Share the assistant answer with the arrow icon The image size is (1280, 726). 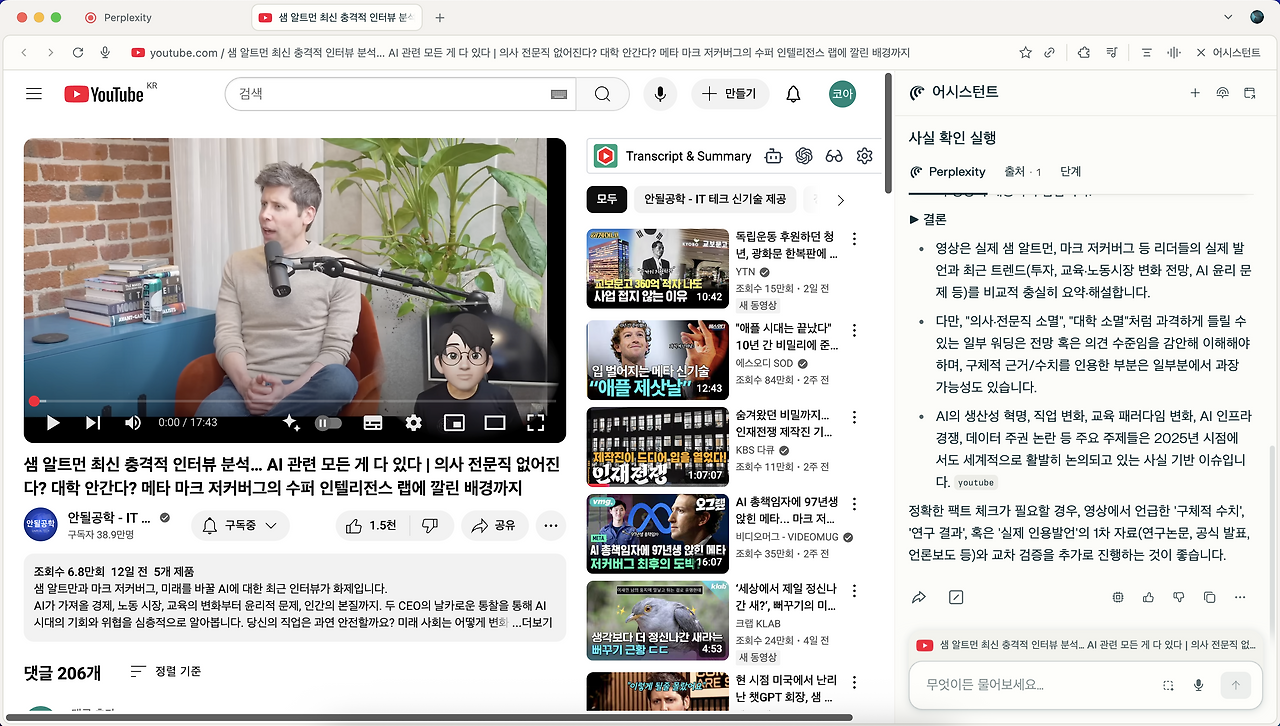click(x=919, y=597)
